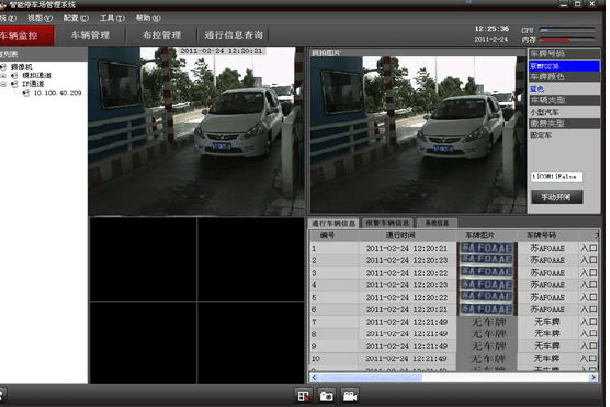The height and width of the screenshot is (407, 610).
Task: Select table row number 2
Action: point(453,260)
